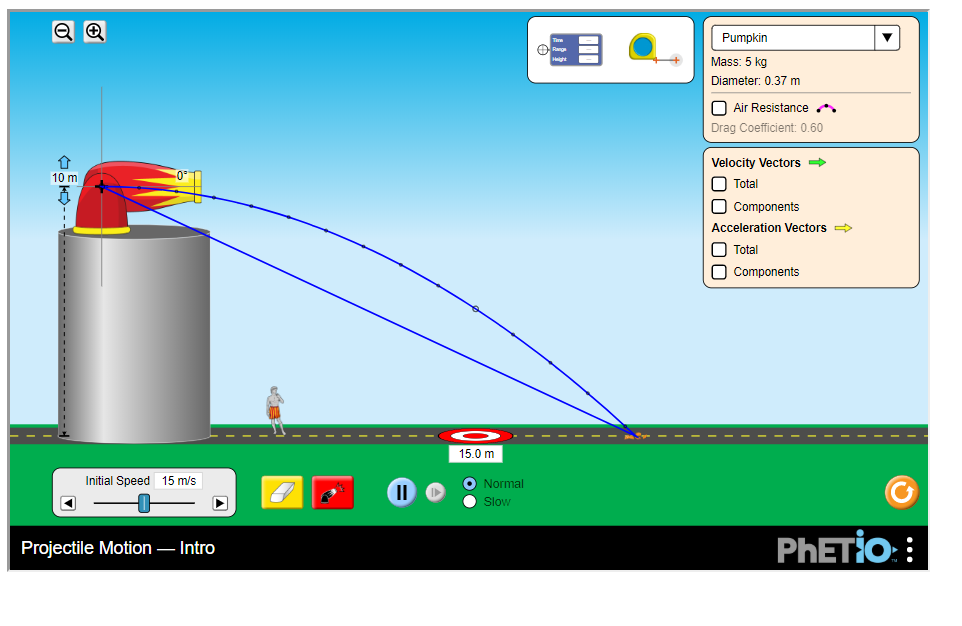Enable the Air Resistance checkbox
The height and width of the screenshot is (626, 962).
[x=718, y=108]
